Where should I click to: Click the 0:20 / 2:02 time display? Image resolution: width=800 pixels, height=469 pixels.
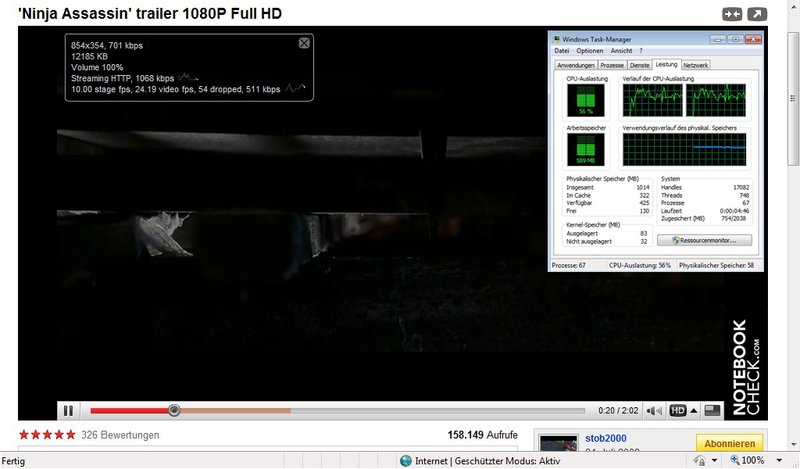[x=618, y=411]
